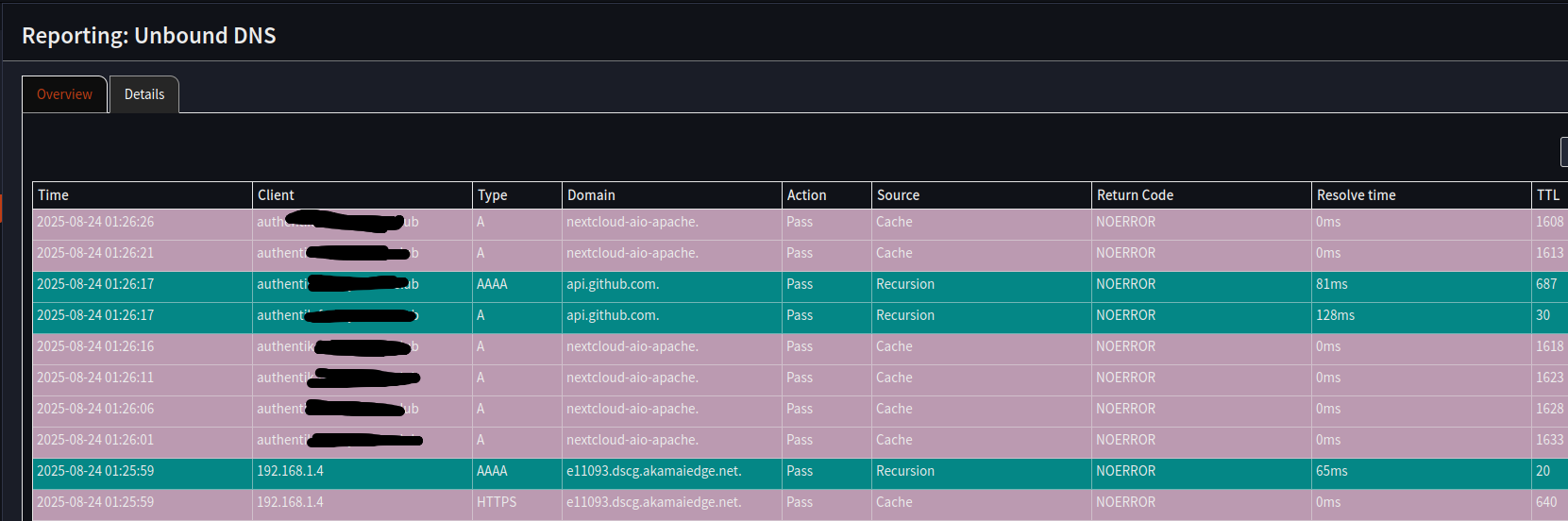Screen dimensions: 1568x521
Task: Click the Source column header
Action: point(899,195)
